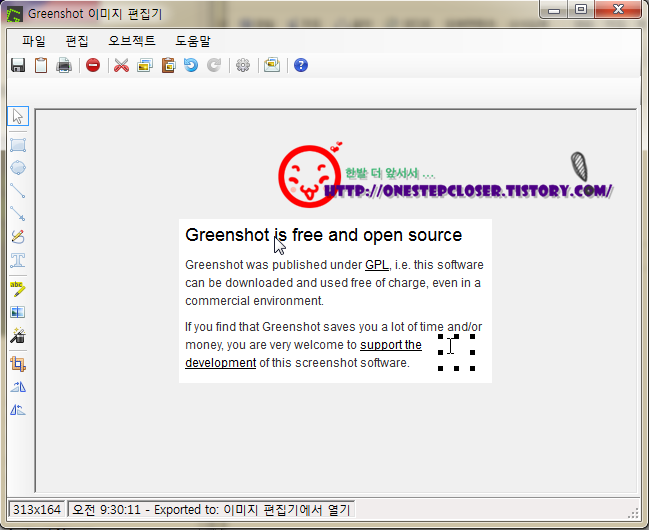This screenshot has height=530, width=649.
Task: Select the Crop tool
Action: pyautogui.click(x=18, y=364)
